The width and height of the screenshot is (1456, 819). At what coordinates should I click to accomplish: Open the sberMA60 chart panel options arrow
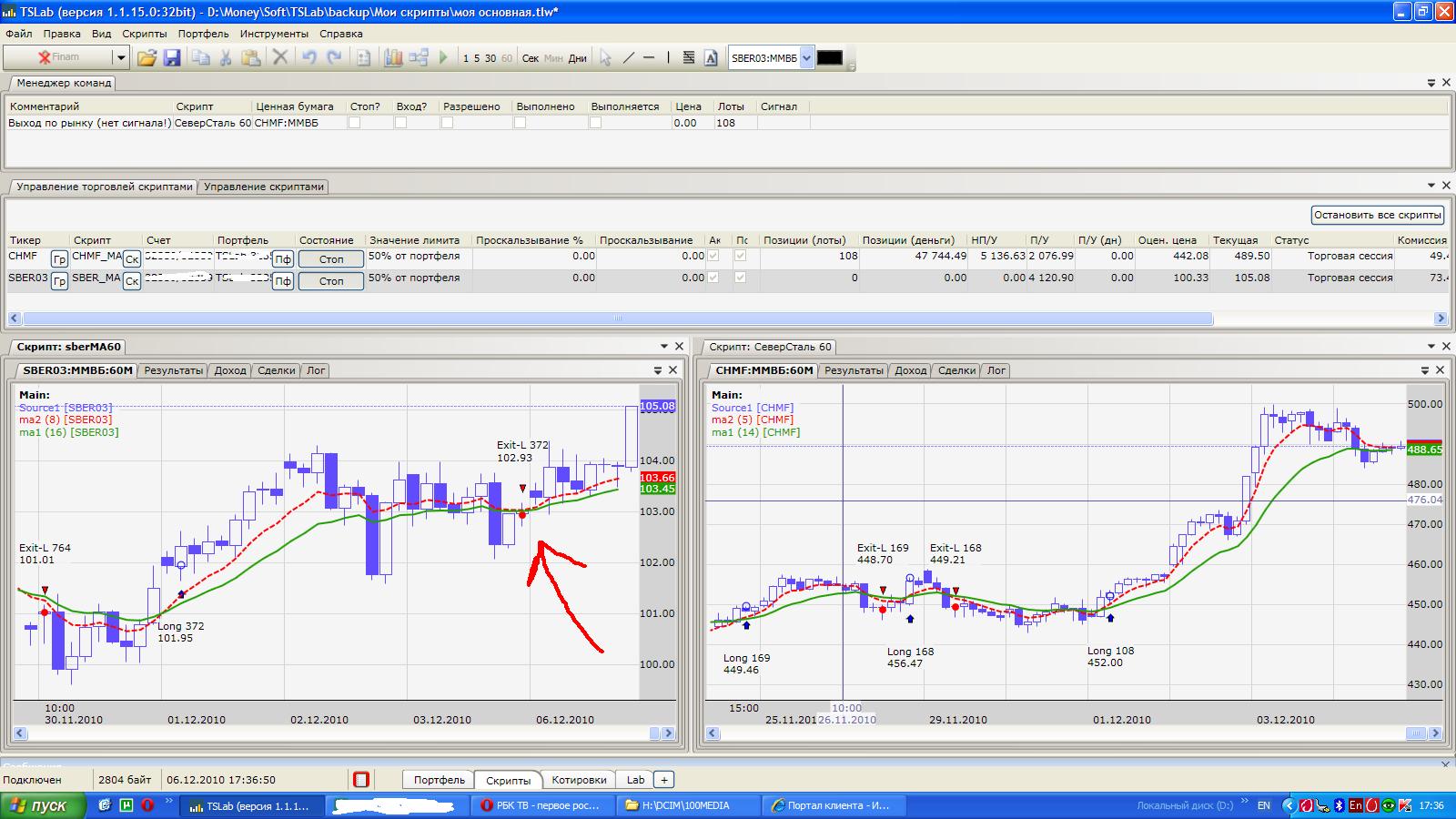click(663, 347)
